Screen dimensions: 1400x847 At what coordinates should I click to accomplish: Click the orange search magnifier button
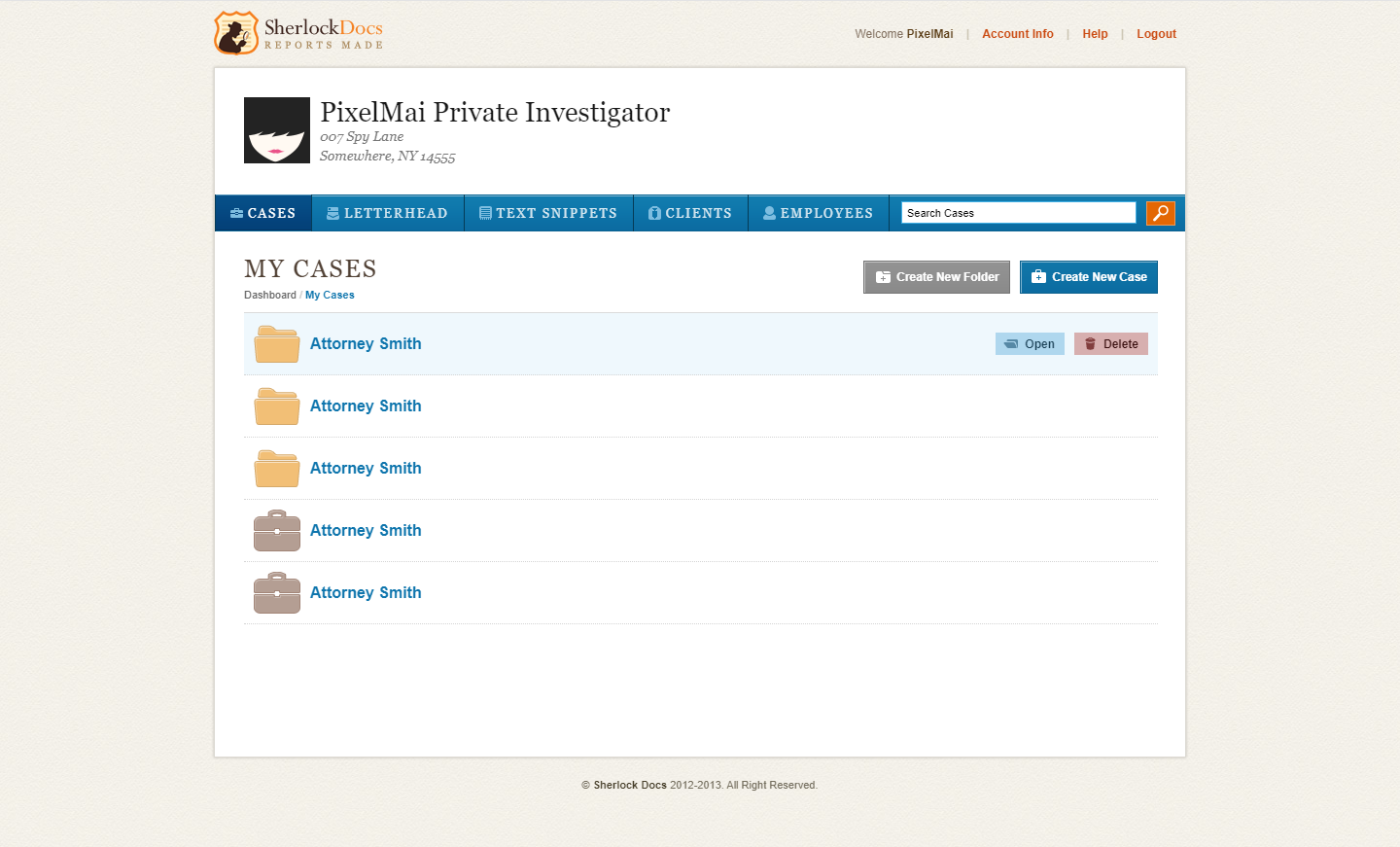coord(1161,213)
